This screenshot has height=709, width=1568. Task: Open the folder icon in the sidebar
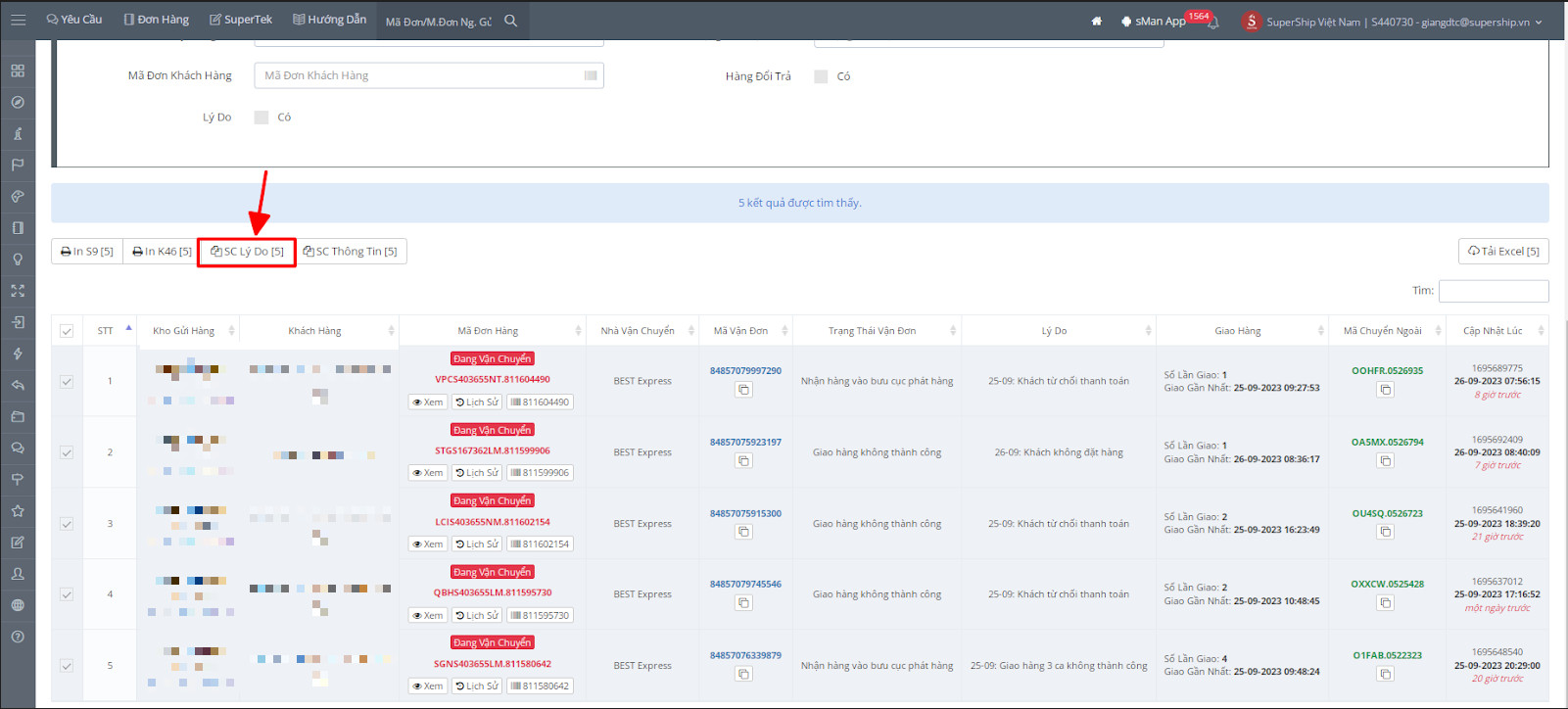tap(18, 416)
